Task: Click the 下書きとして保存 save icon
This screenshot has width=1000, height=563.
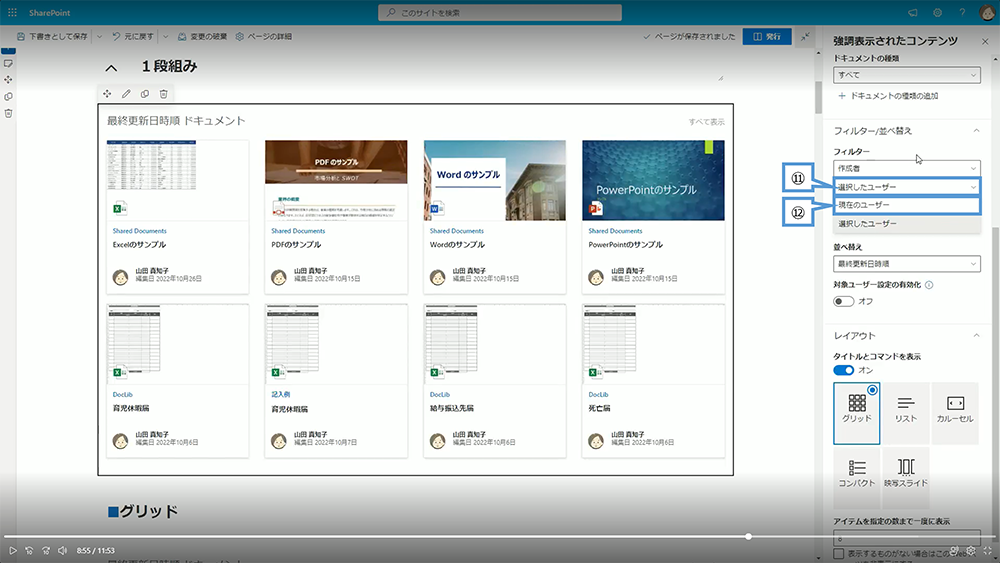Action: point(21,36)
